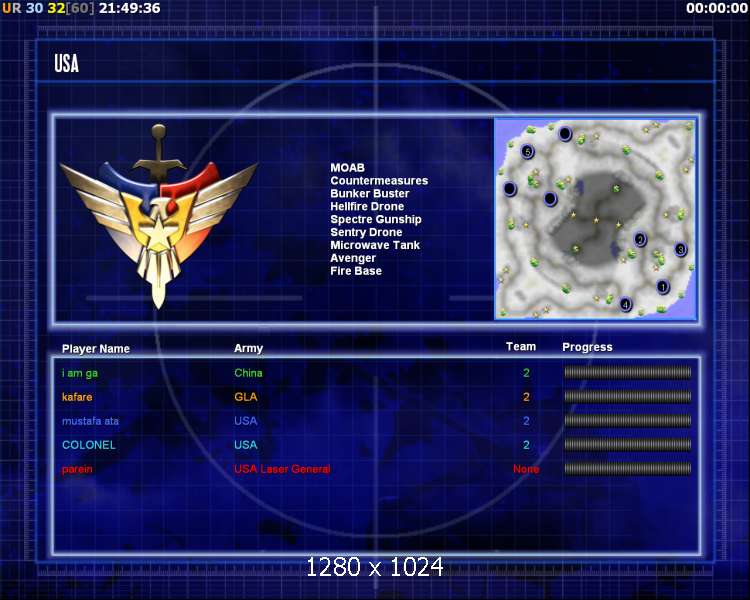
Task: Click player name "COLONEL"
Action: tap(88, 445)
